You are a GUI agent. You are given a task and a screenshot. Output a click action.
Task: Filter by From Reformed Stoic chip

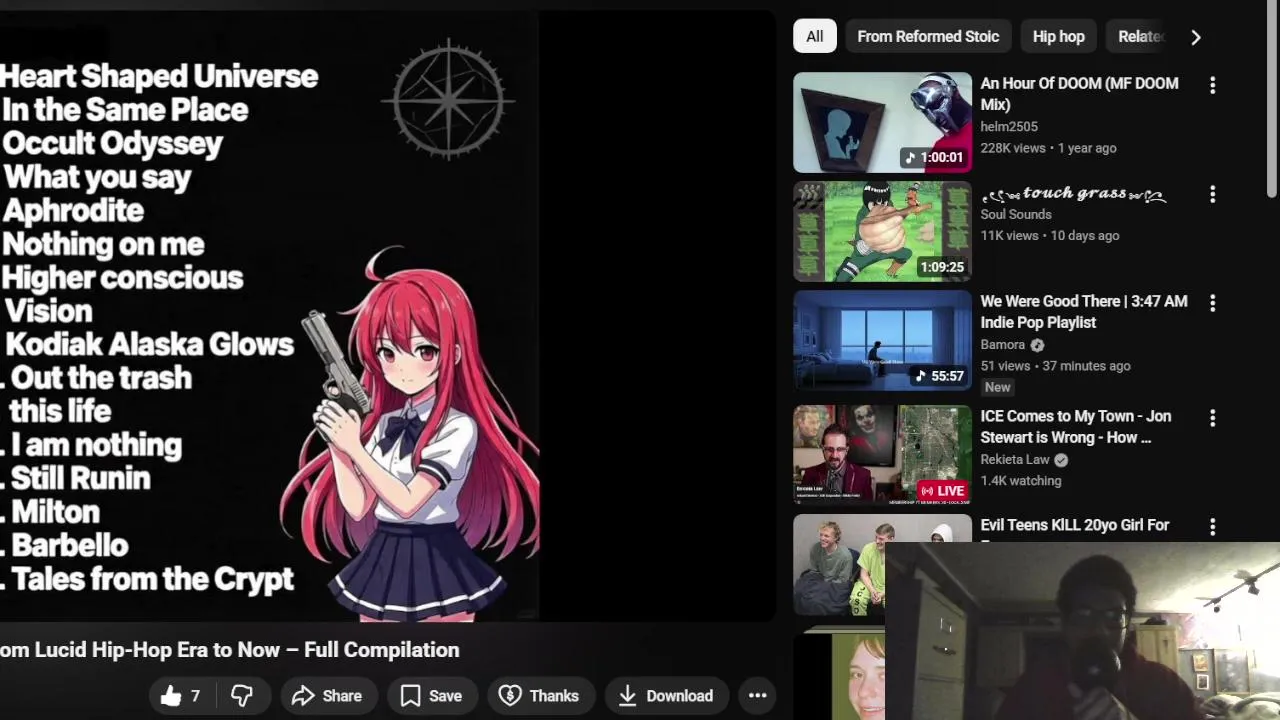click(928, 36)
